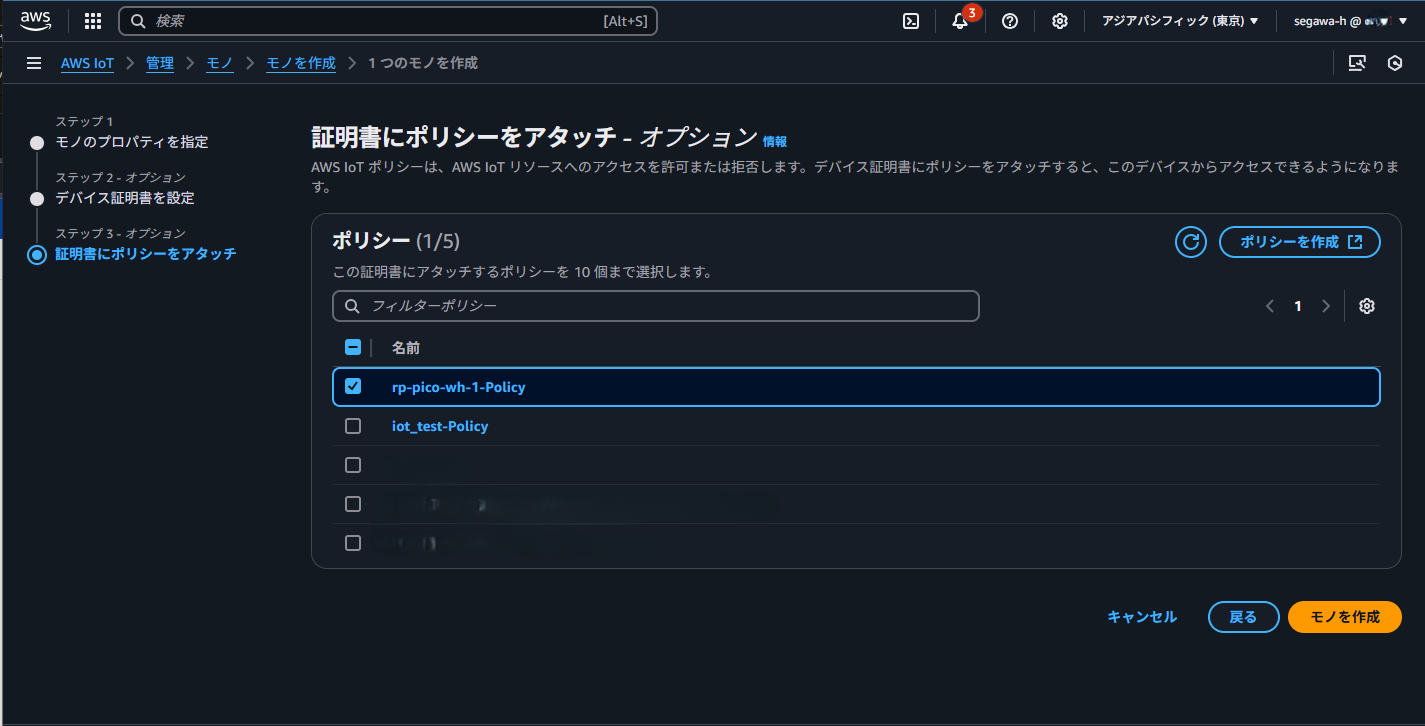The width and height of the screenshot is (1425, 726).
Task: Click the ポリシーを作成 button
Action: [1300, 242]
